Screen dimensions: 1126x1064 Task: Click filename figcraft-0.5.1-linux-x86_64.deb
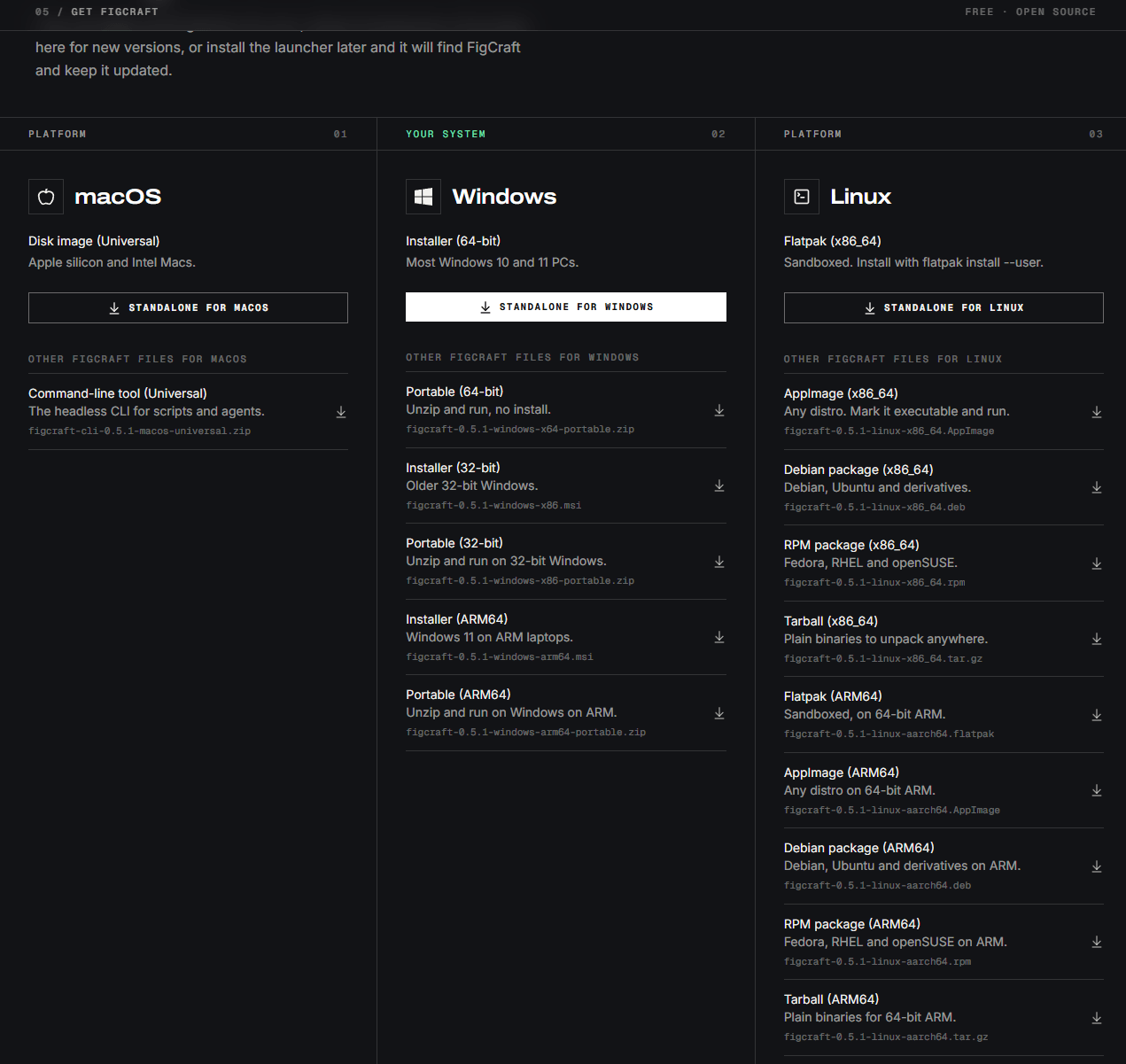pos(874,508)
